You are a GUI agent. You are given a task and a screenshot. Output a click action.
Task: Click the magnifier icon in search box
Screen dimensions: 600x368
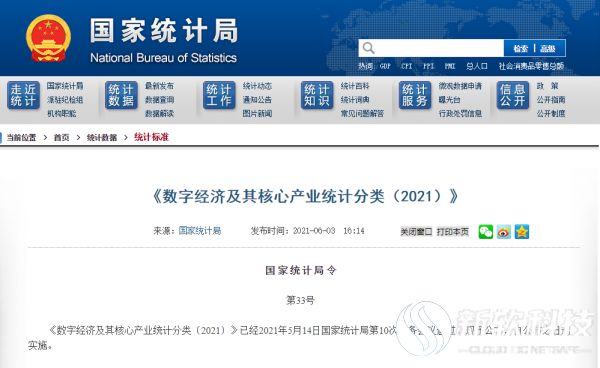tap(368, 48)
